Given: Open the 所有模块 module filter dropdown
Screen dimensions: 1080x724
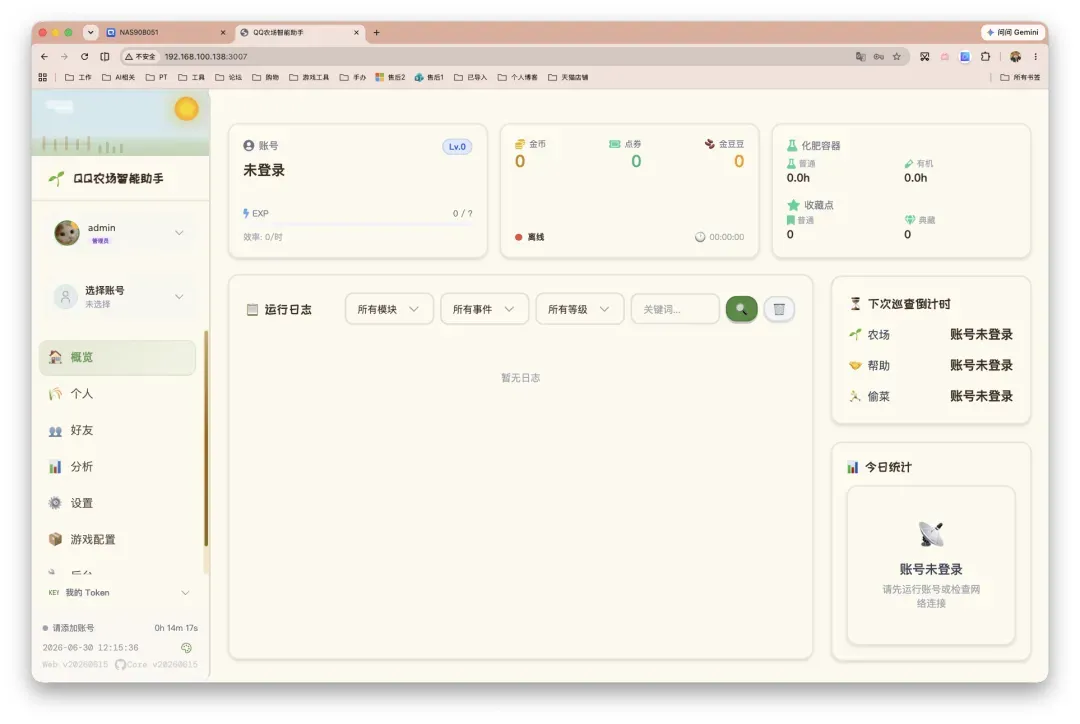Looking at the screenshot, I should click(x=389, y=309).
